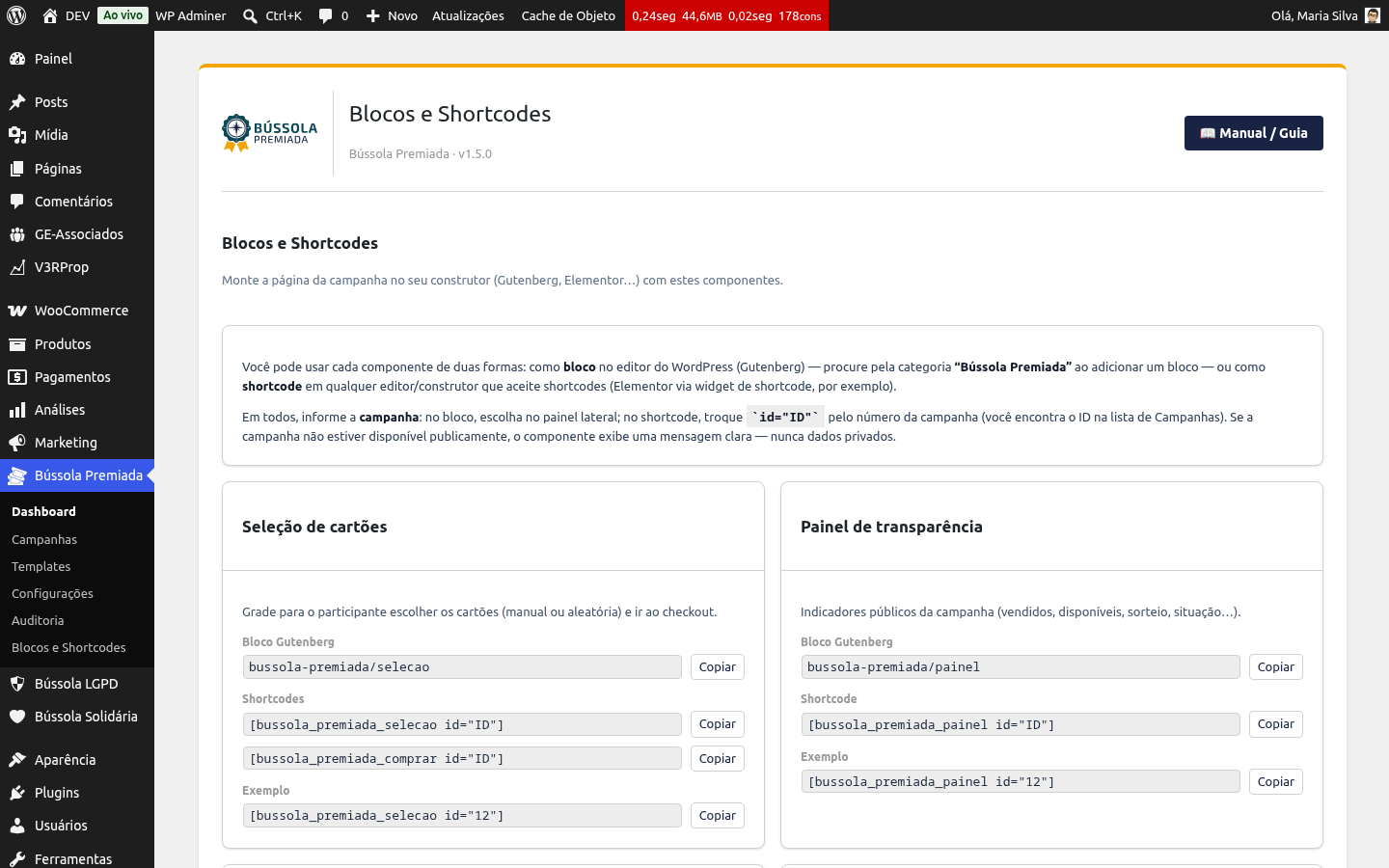Copy the bussola_premiada_comprar shortcode

718,759
